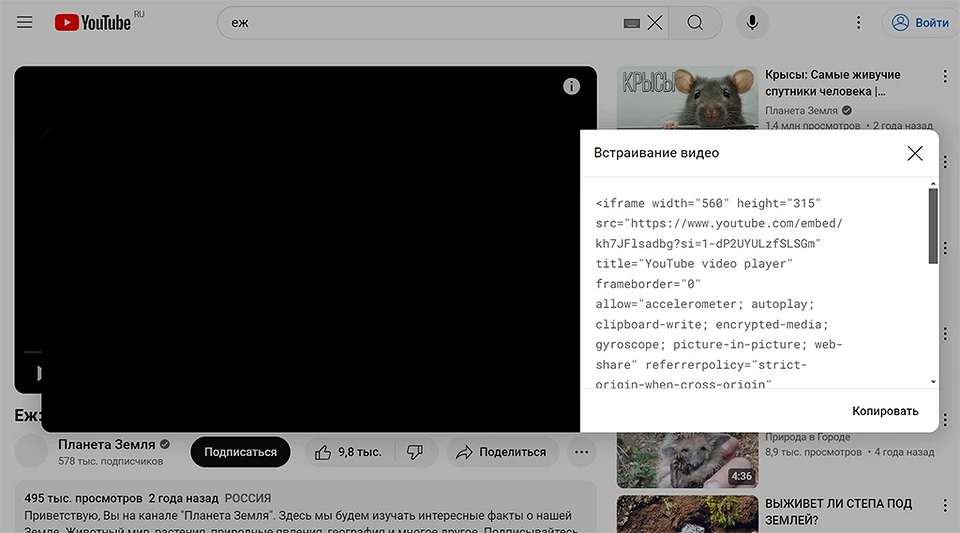This screenshot has height=533, width=960.
Task: Clear the search query with X
Action: 655,23
